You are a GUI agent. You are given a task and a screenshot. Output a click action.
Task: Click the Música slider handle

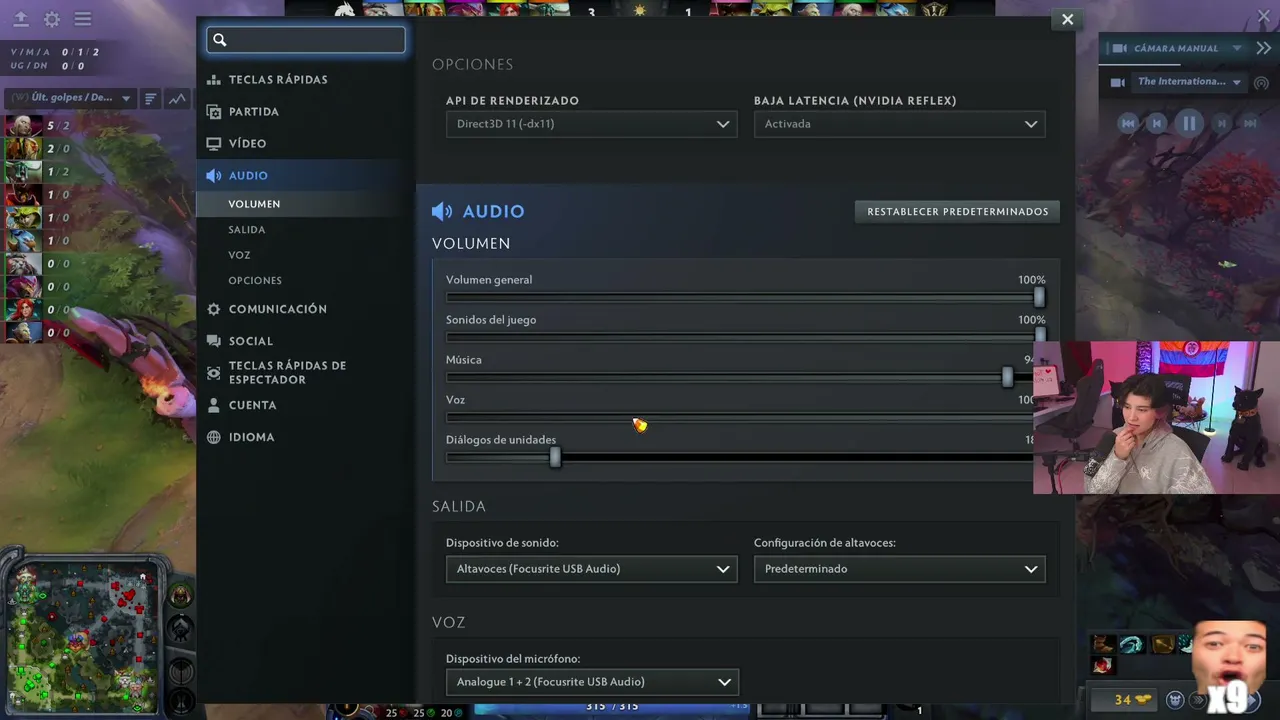click(x=1007, y=377)
